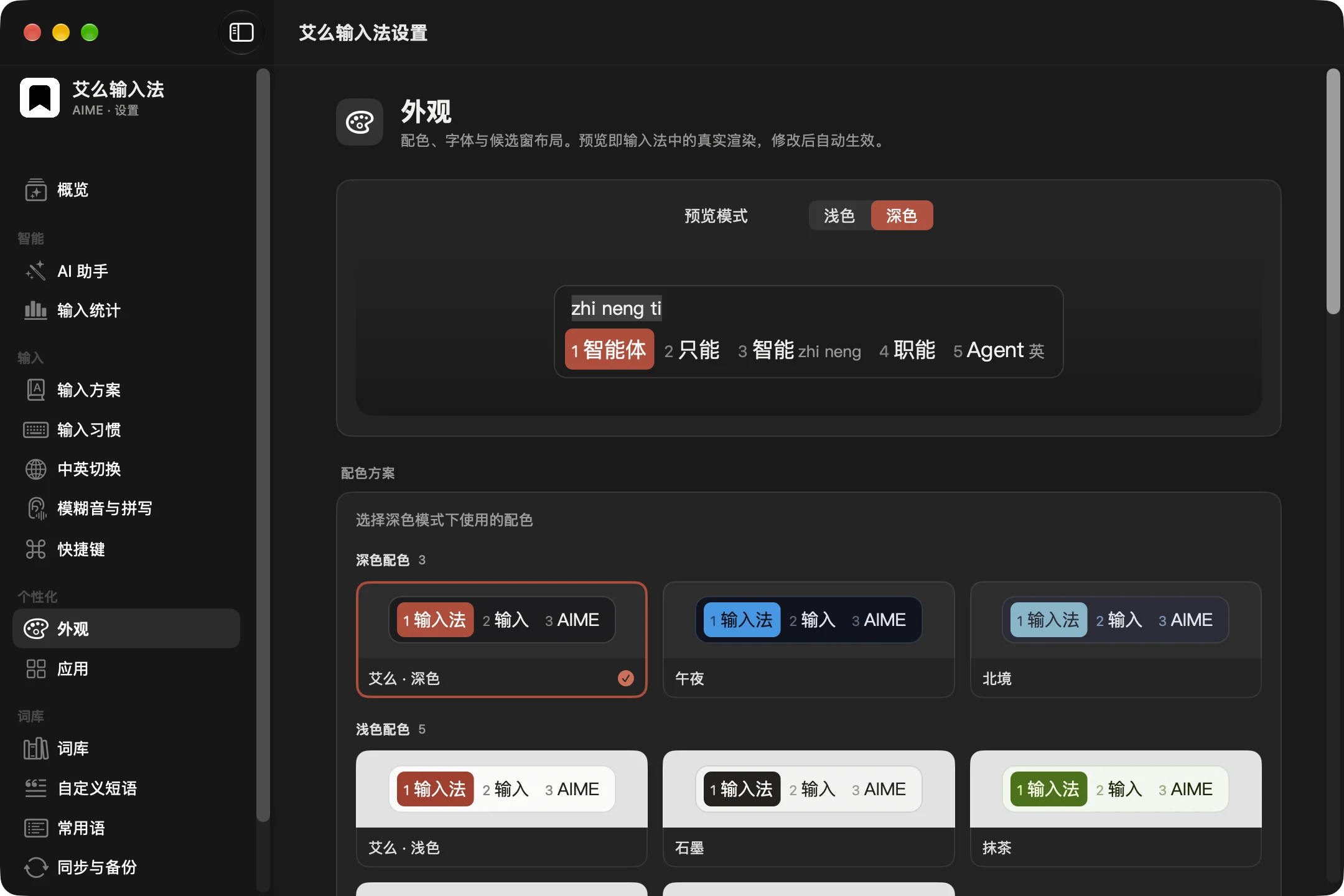Open the 模糊音与拼写 ear icon
The width and height of the screenshot is (1344, 896).
pyautogui.click(x=35, y=508)
